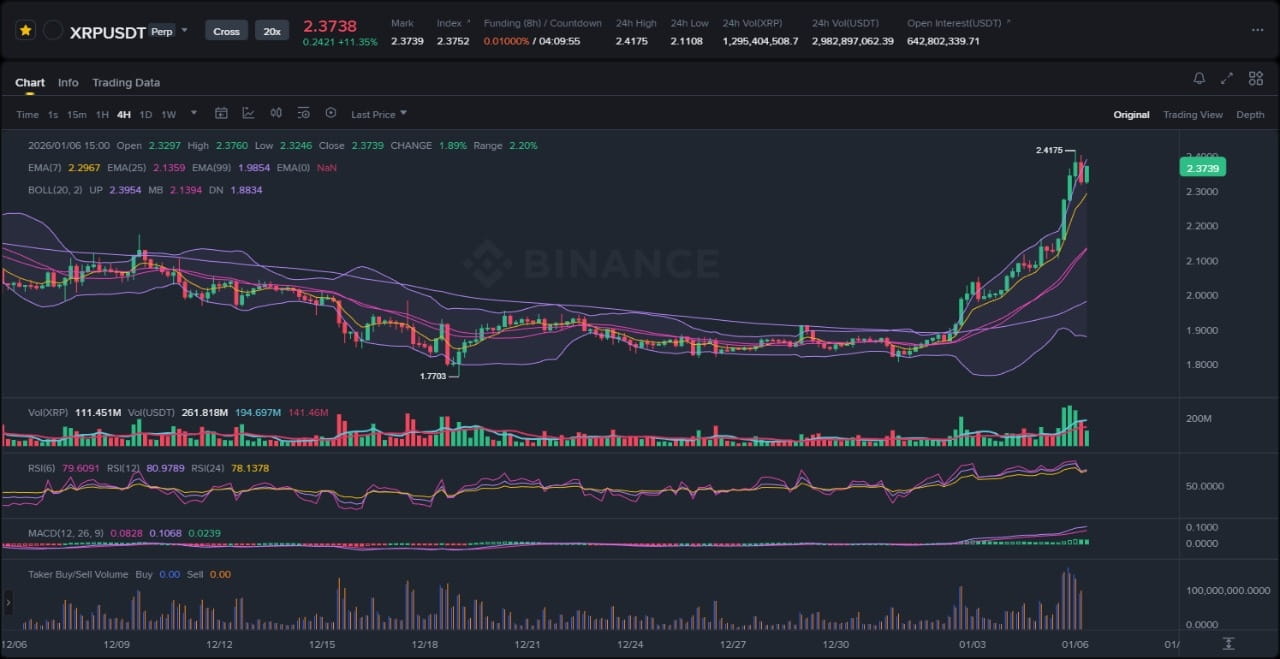Image resolution: width=1280 pixels, height=659 pixels.
Task: Switch to Trading View chart
Action: (x=1192, y=115)
